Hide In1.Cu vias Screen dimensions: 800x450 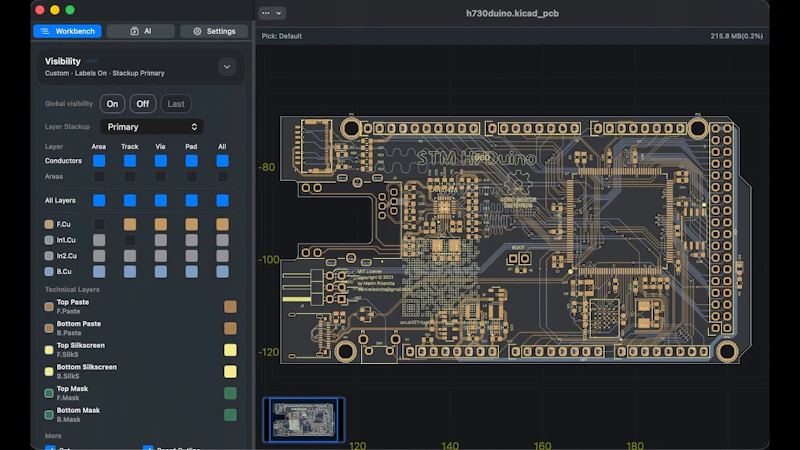click(x=161, y=240)
